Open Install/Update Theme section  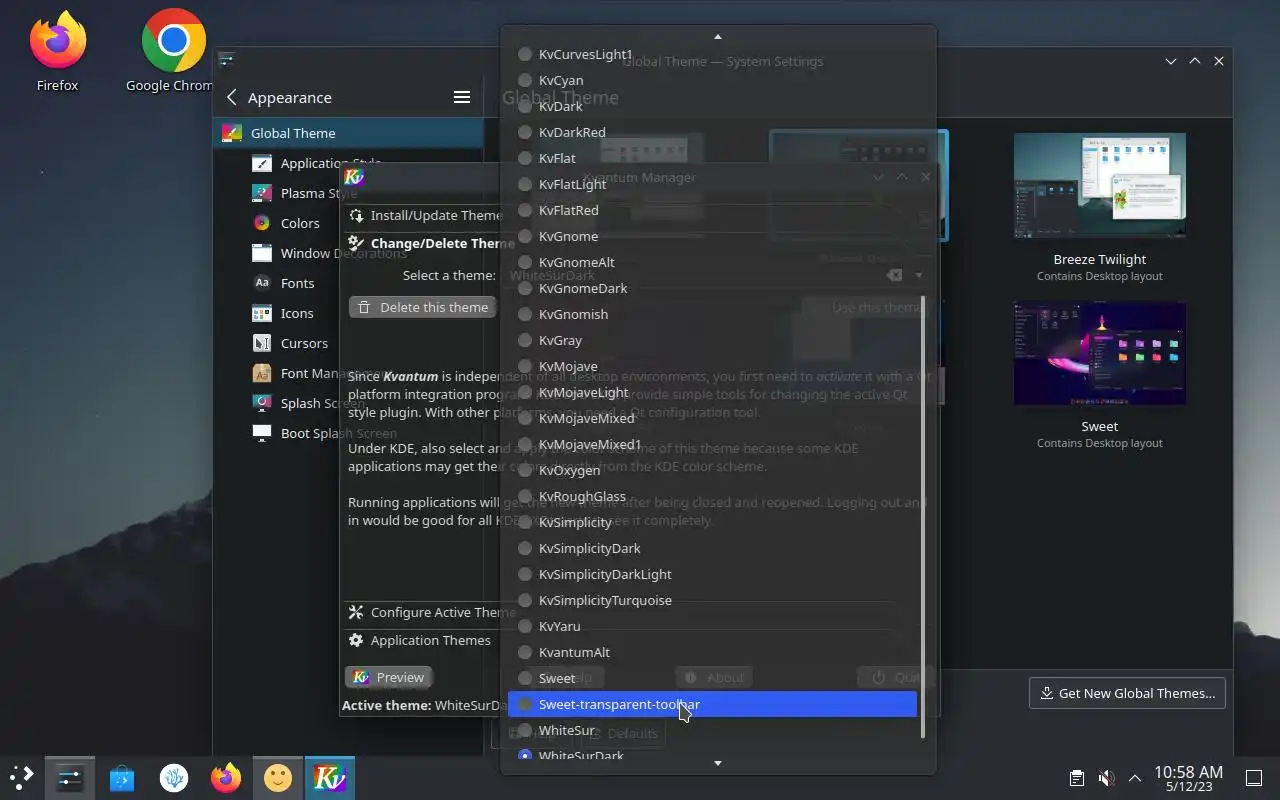pos(424,215)
